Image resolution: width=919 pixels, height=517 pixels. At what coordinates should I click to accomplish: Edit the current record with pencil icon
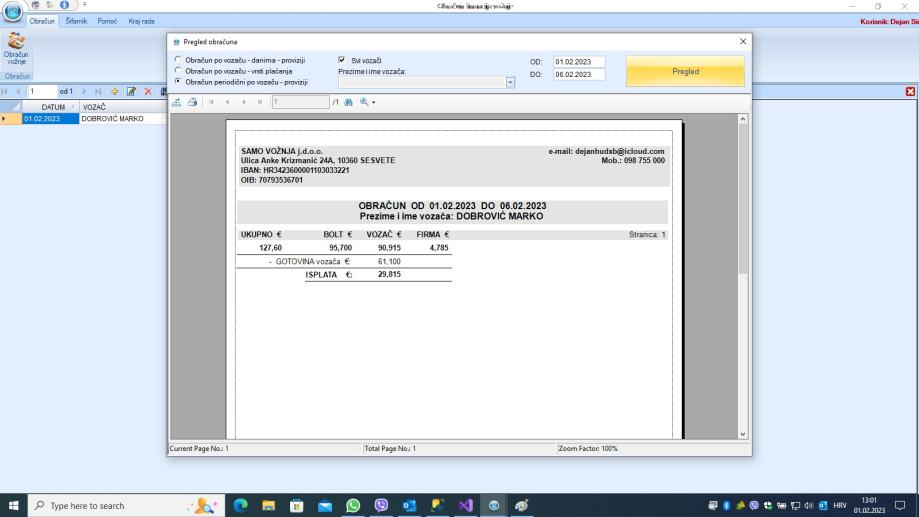click(x=131, y=91)
